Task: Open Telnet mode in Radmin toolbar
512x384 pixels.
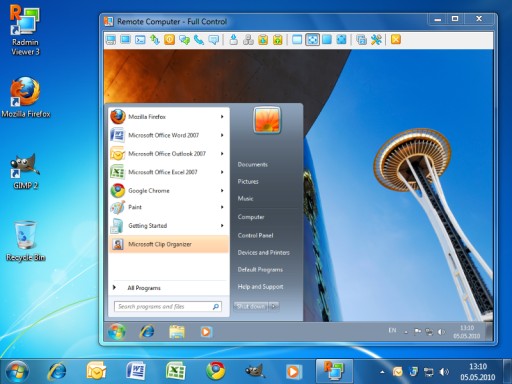Action: tap(140, 40)
